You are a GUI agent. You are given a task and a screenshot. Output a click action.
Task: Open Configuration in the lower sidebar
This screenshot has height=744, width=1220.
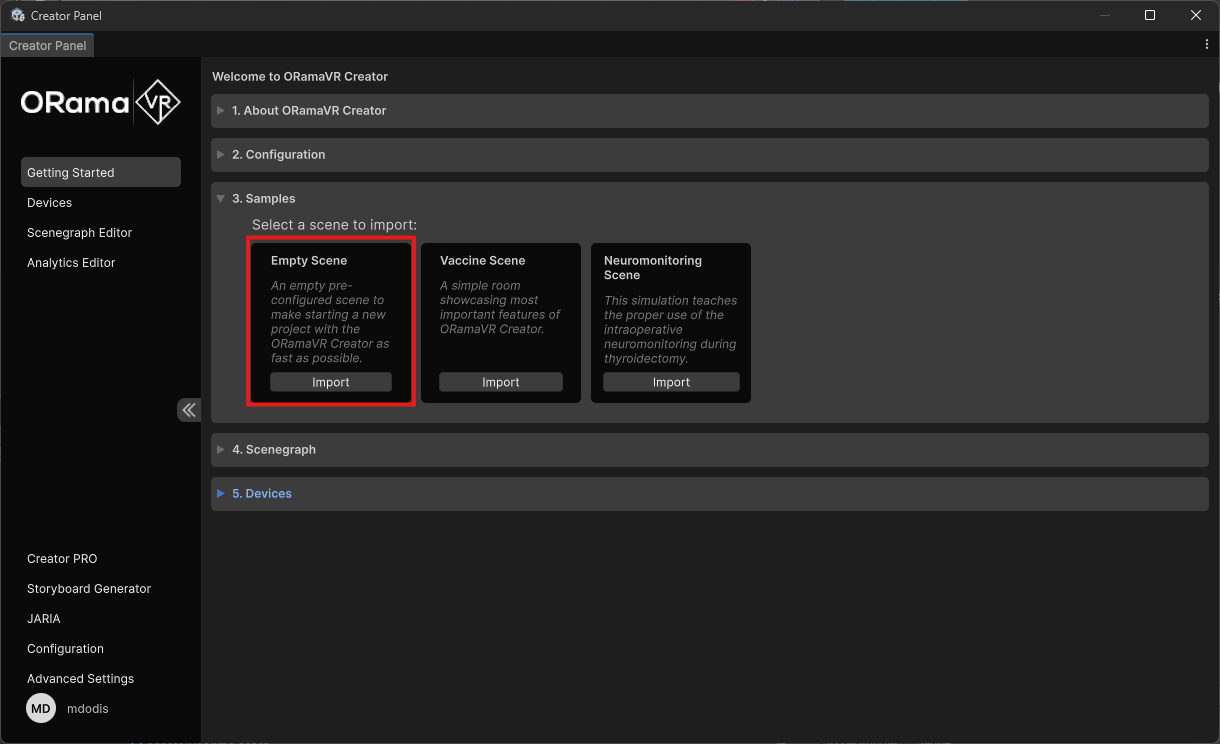coord(101,648)
